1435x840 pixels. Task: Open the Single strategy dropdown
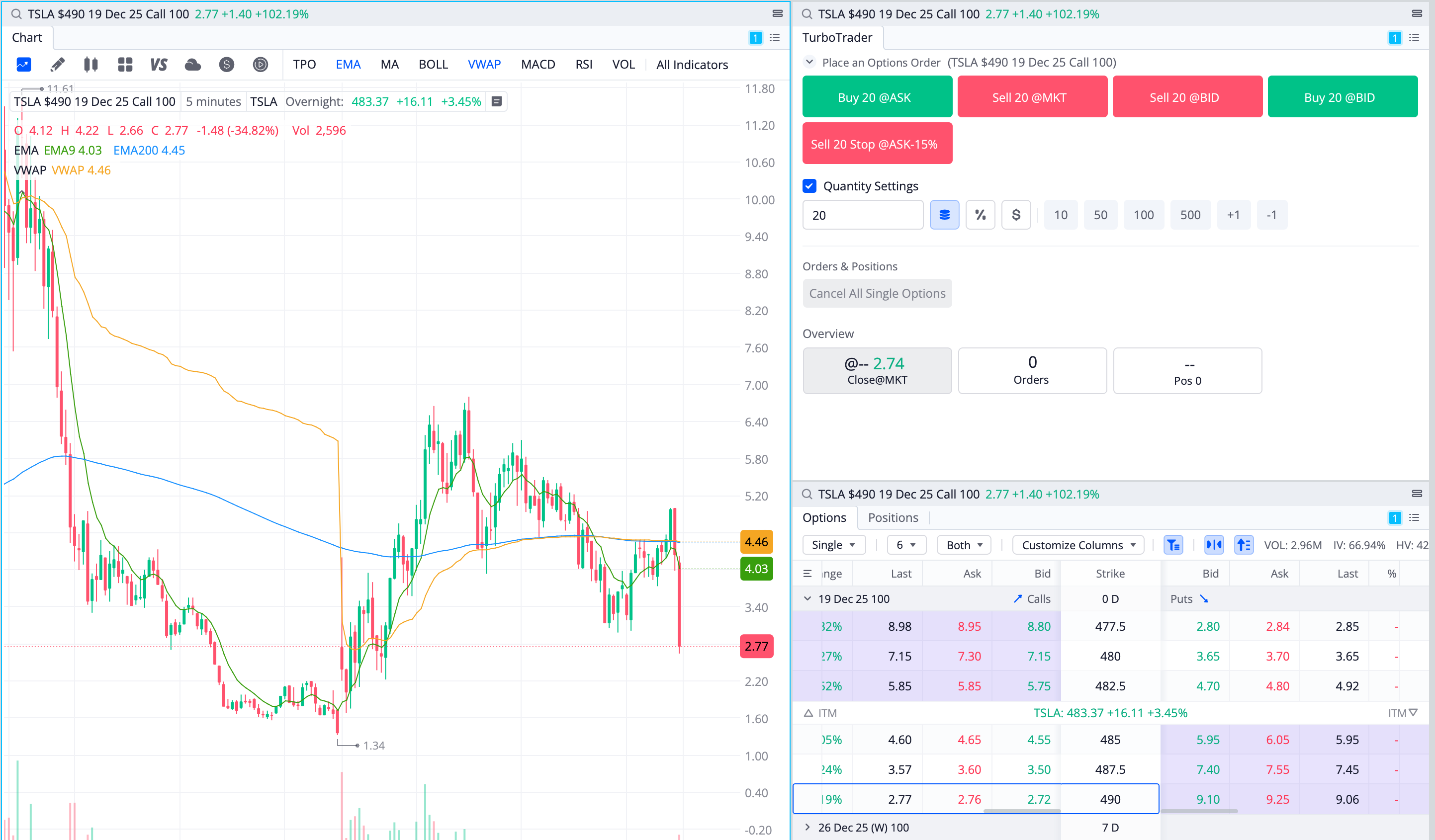click(x=833, y=545)
